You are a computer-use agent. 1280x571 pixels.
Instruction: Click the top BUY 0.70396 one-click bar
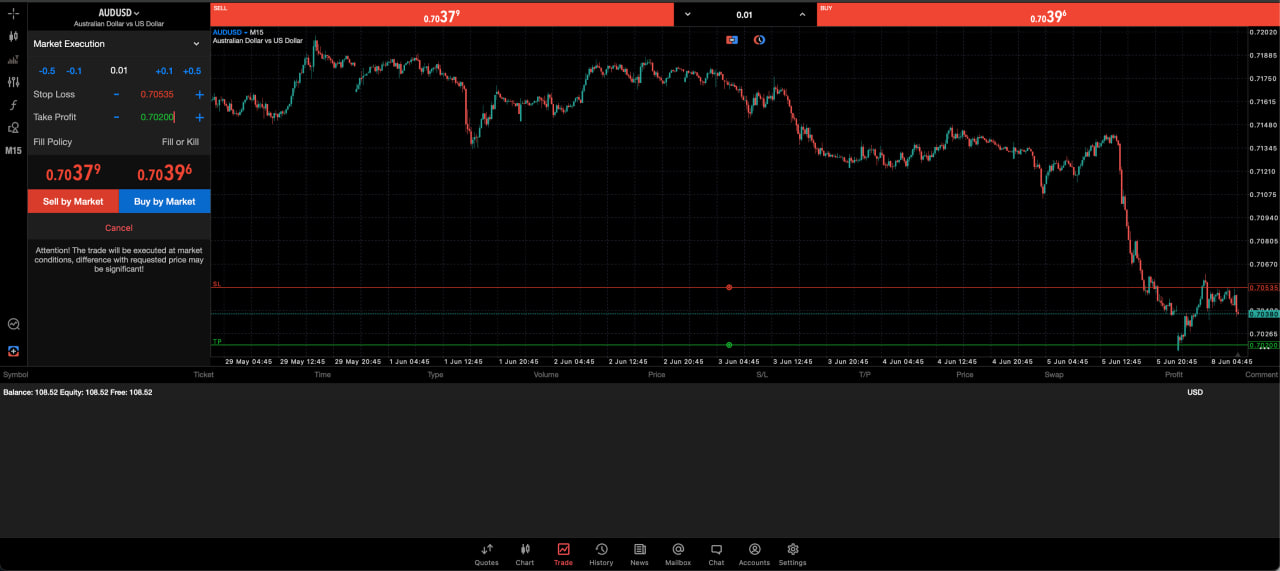1048,15
